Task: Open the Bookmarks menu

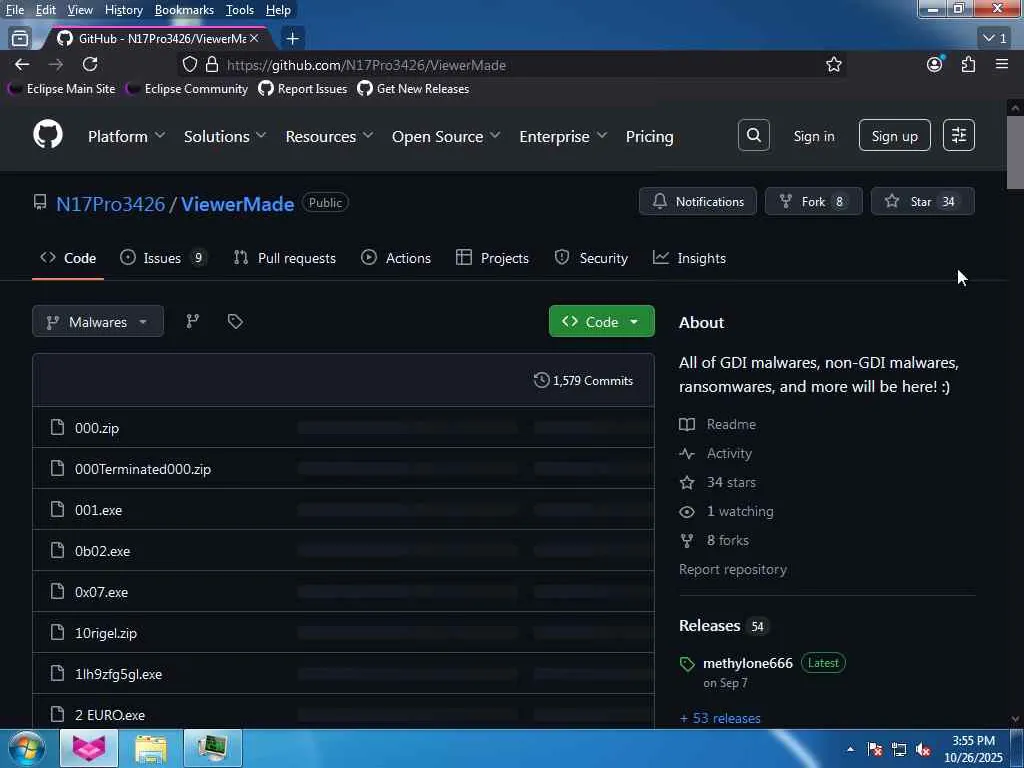Action: (184, 10)
